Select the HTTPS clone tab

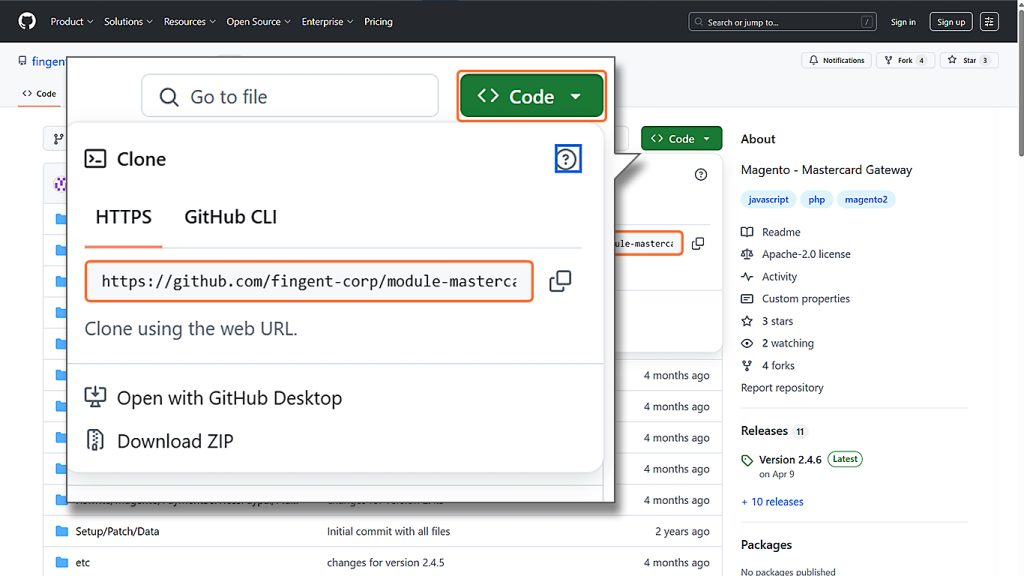(x=122, y=217)
